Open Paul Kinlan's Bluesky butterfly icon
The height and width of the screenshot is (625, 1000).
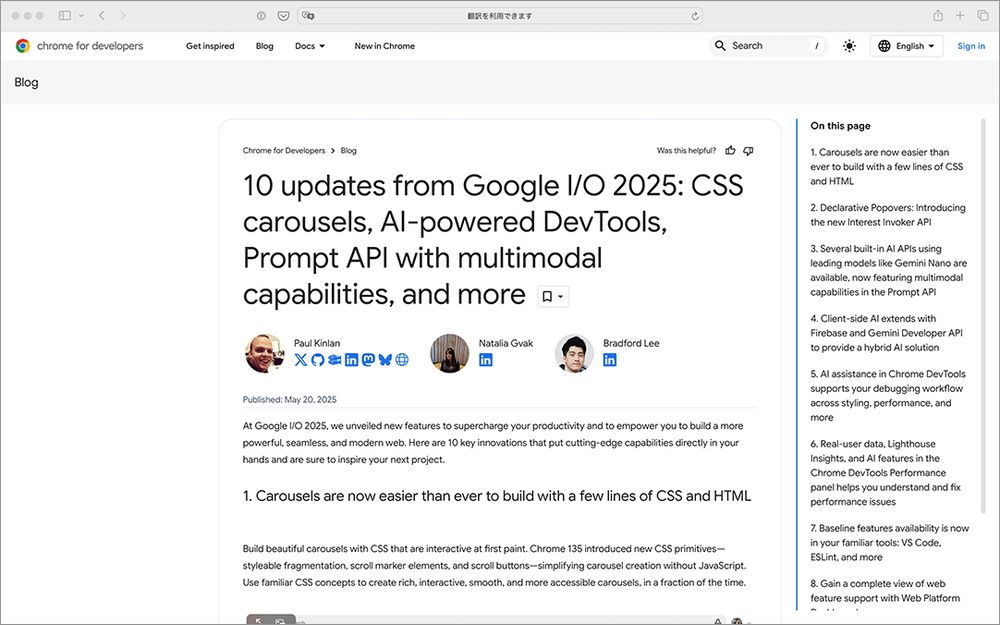click(385, 360)
